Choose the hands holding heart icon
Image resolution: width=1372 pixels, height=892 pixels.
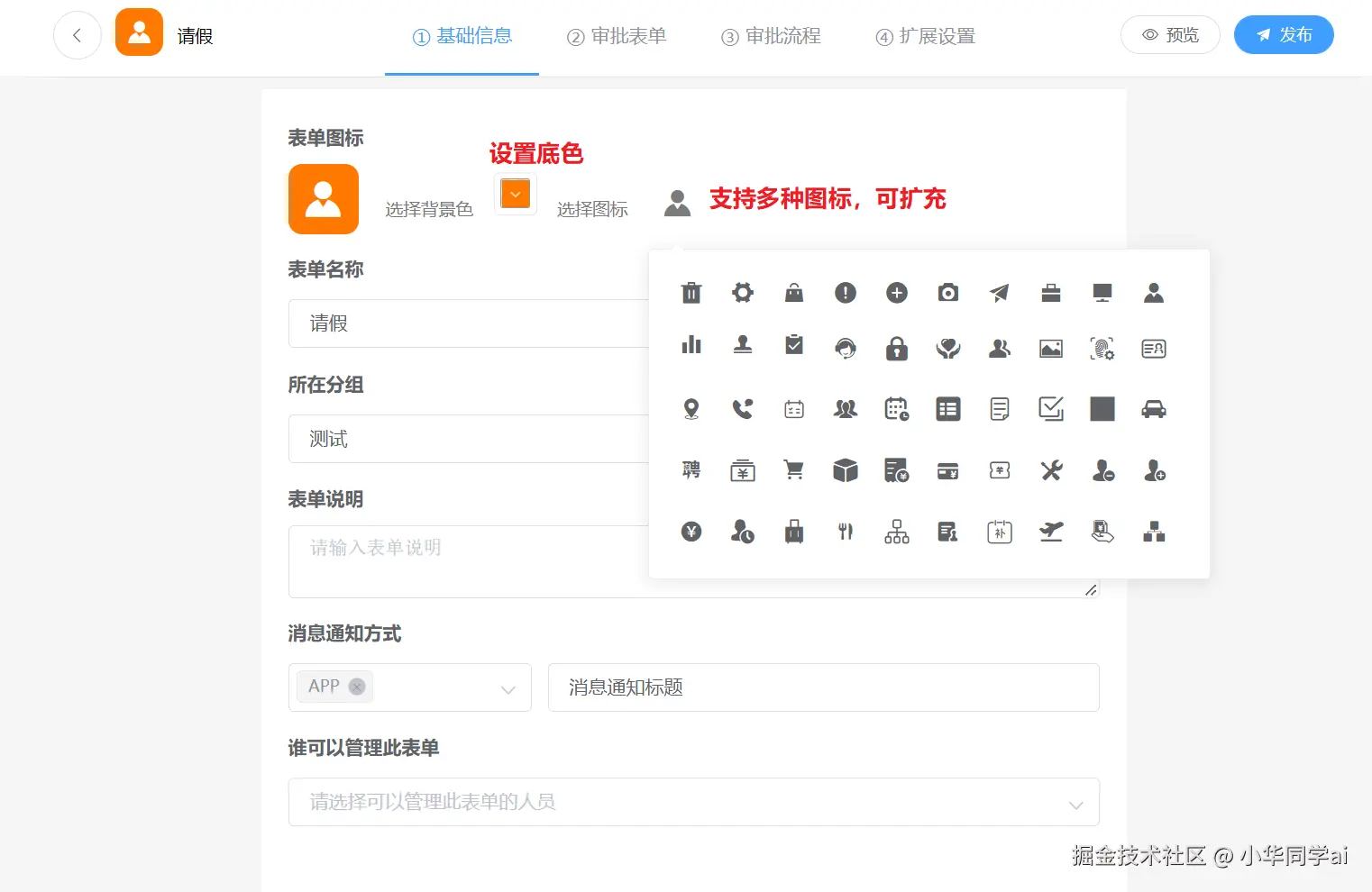[948, 348]
